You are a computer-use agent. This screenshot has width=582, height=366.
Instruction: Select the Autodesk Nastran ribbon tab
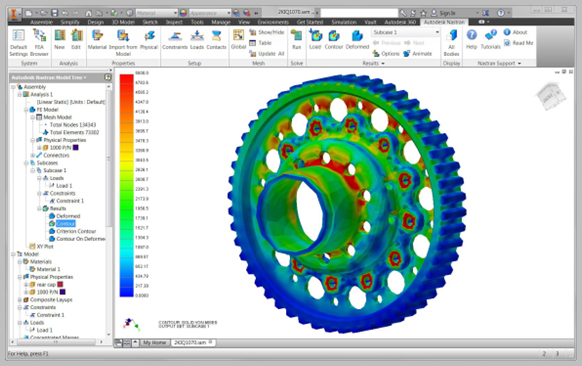(x=444, y=22)
